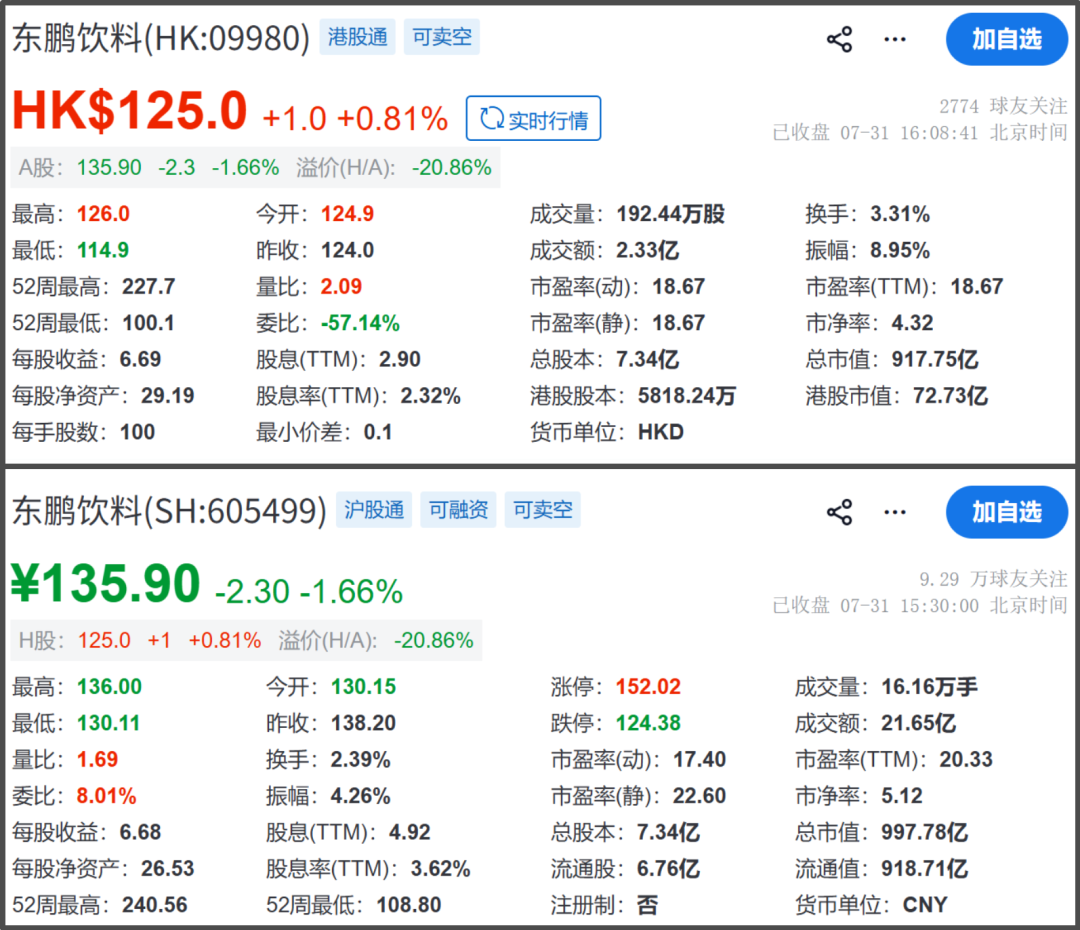
Task: Click 总市值 917.75亿 value
Action: point(935,360)
